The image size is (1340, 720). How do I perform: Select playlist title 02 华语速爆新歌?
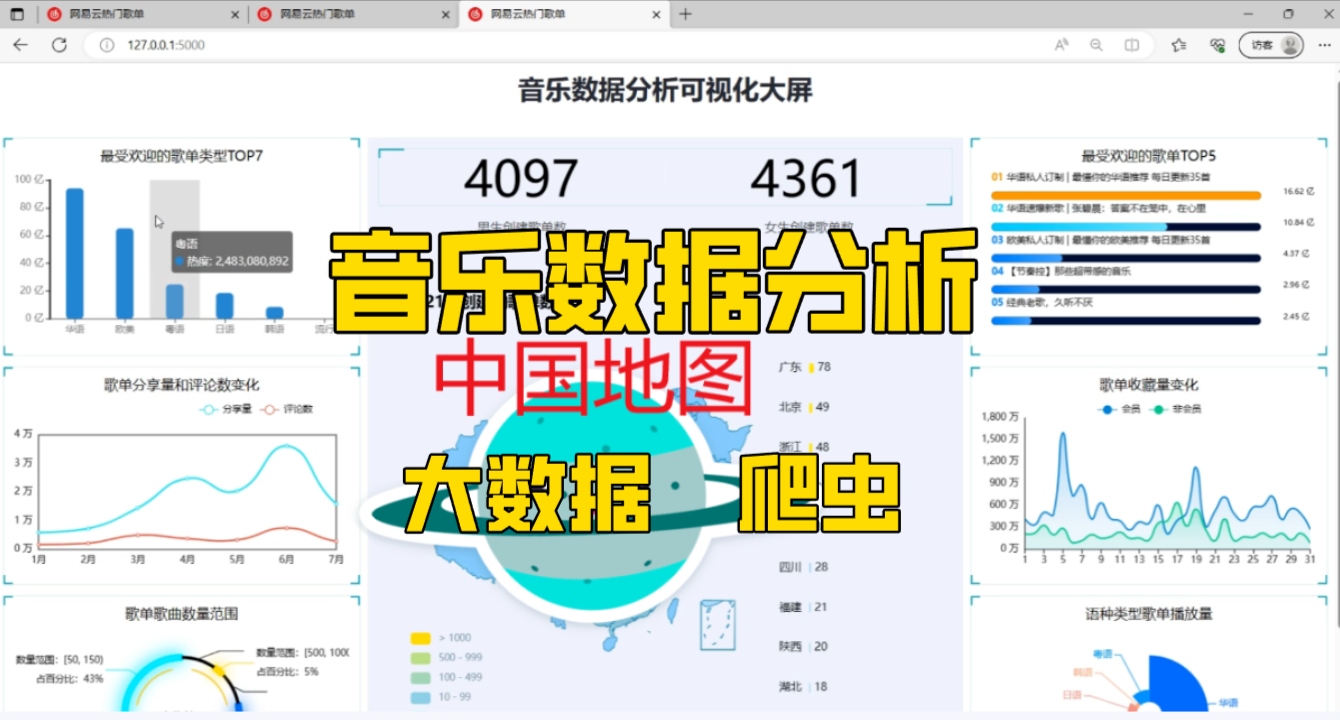(x=1098, y=208)
